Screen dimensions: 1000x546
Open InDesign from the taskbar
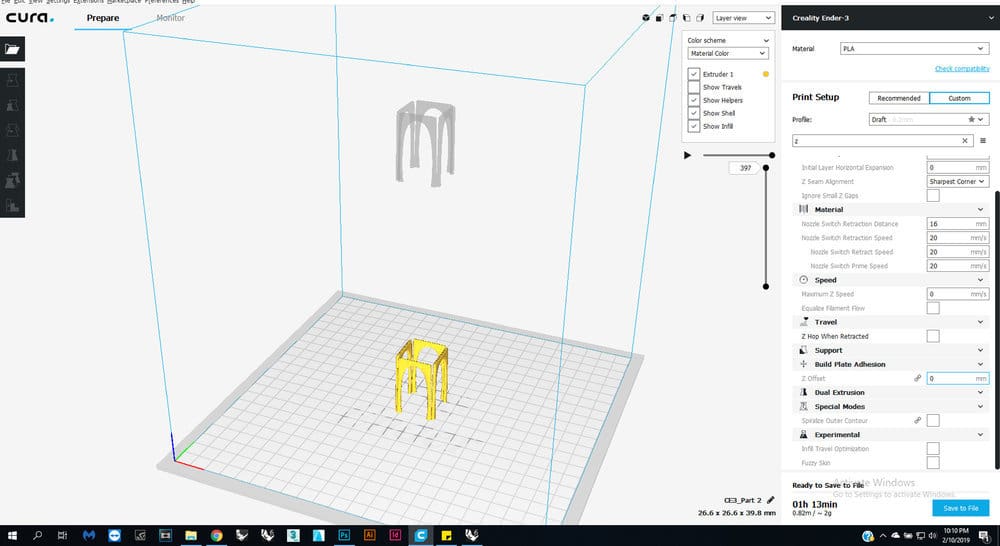[x=395, y=535]
